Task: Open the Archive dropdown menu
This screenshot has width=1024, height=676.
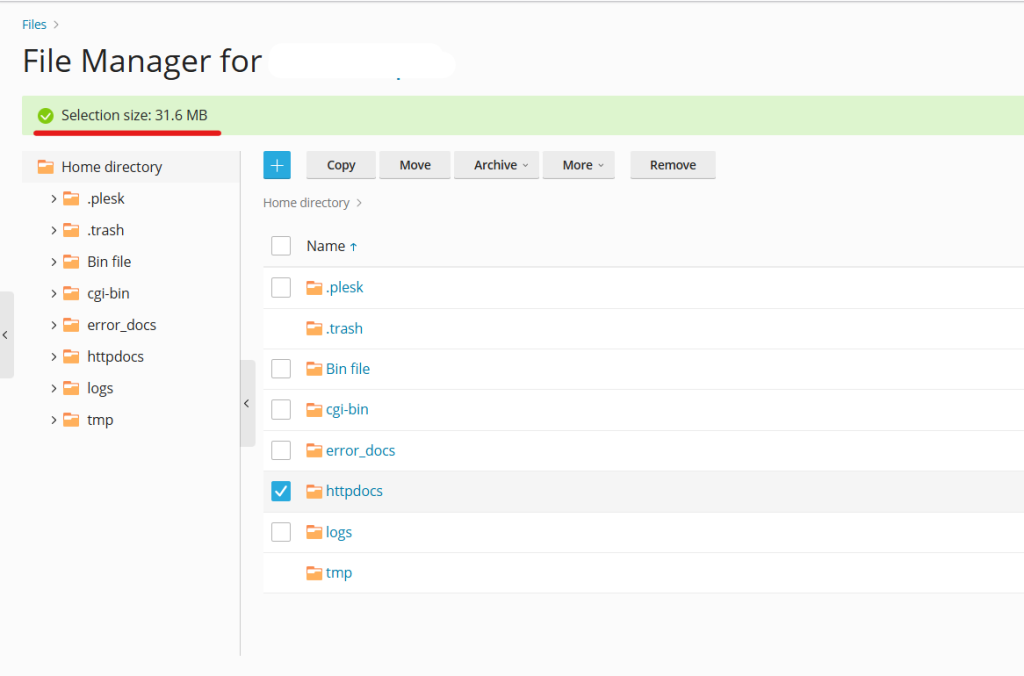Action: tap(496, 165)
